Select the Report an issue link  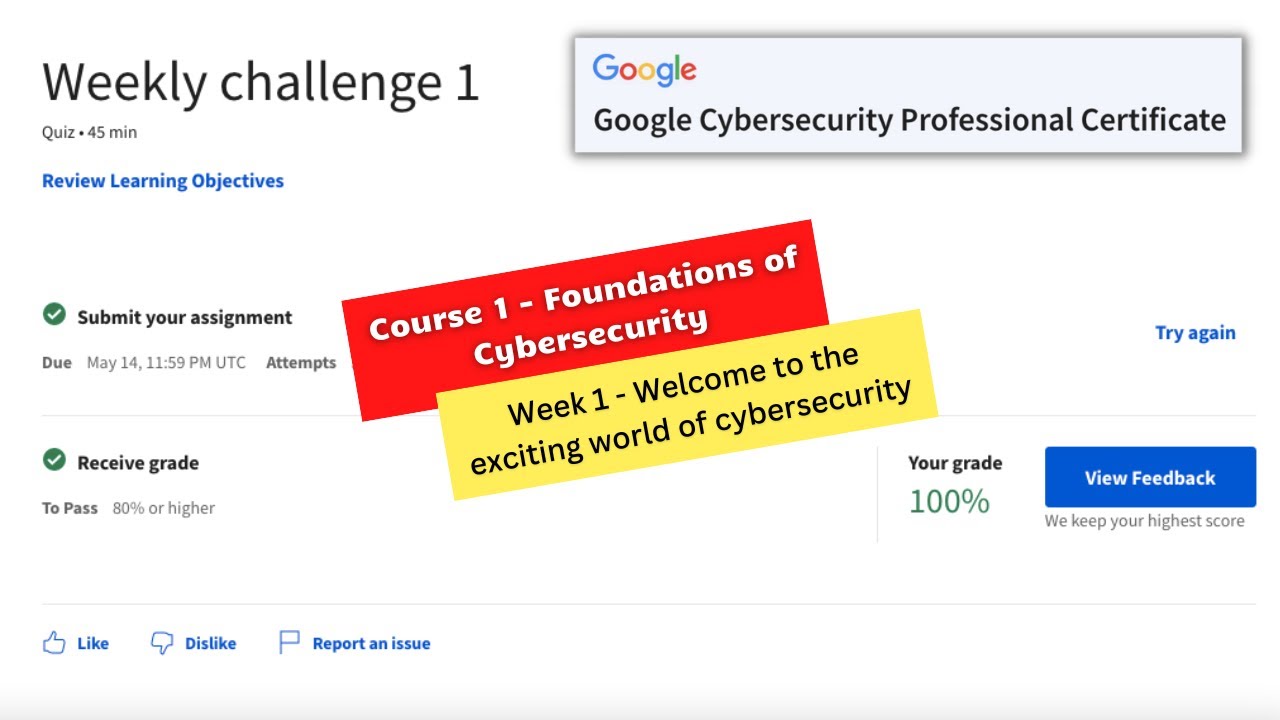[x=371, y=644]
